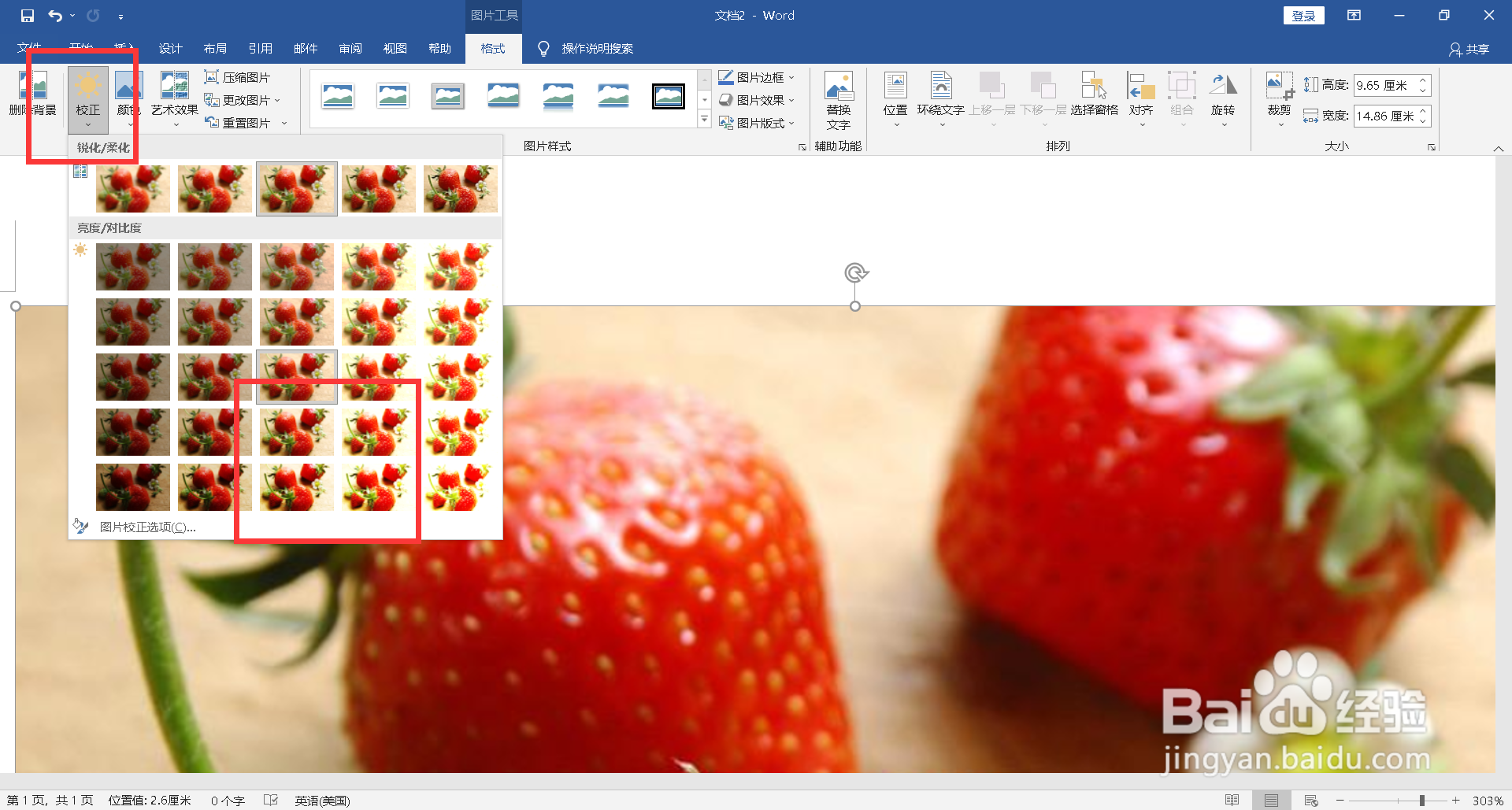Click the picture rotation handle
Viewport: 1512px width, 810px height.
[x=855, y=272]
